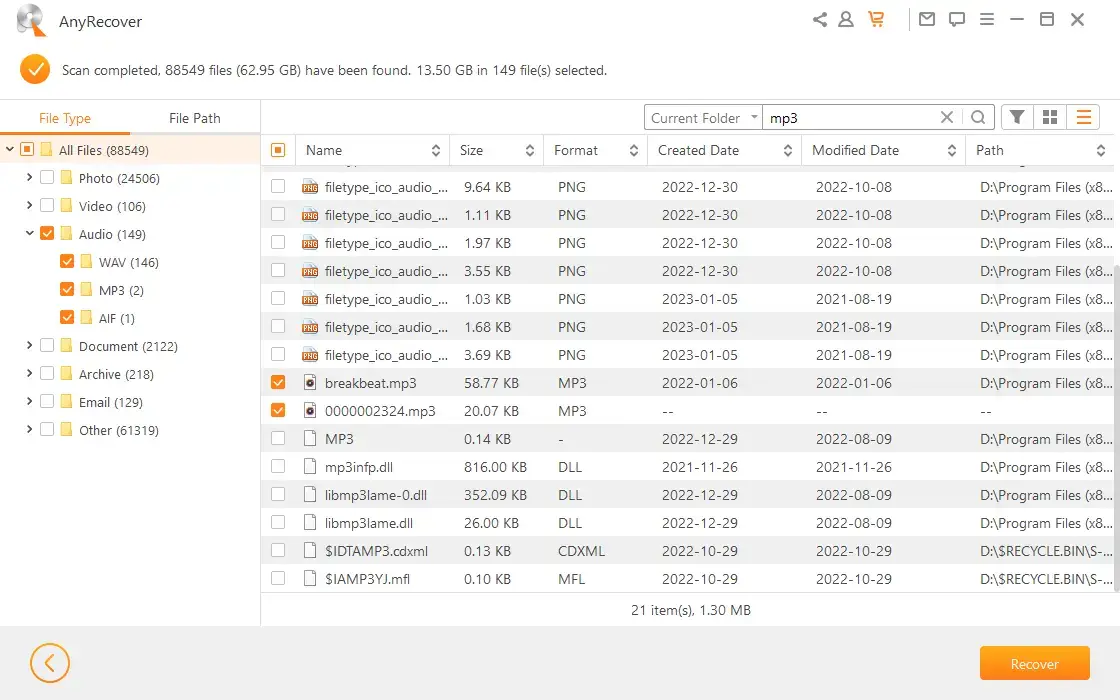The width and height of the screenshot is (1120, 700).
Task: Click the $IAMP3YJ.mfl file icon
Action: 310,579
